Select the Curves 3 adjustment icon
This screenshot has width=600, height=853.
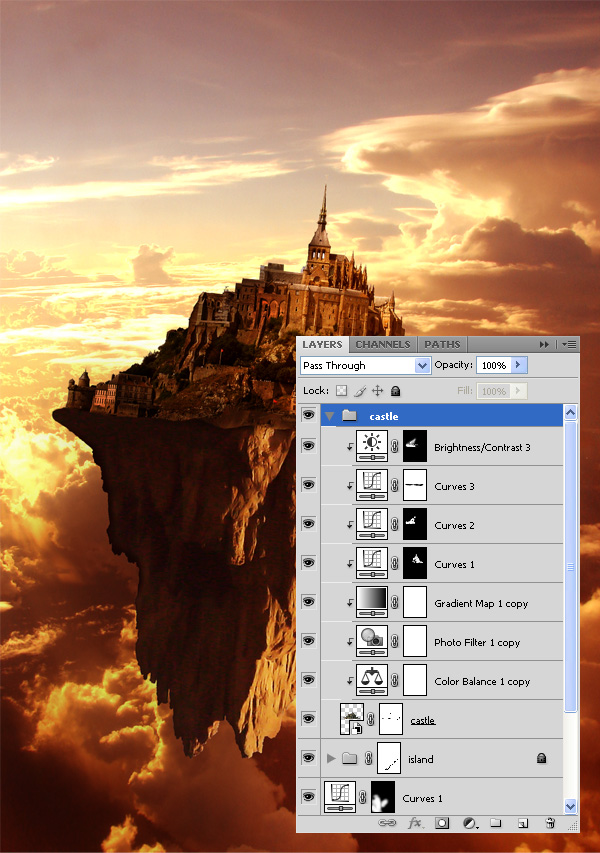tap(372, 485)
